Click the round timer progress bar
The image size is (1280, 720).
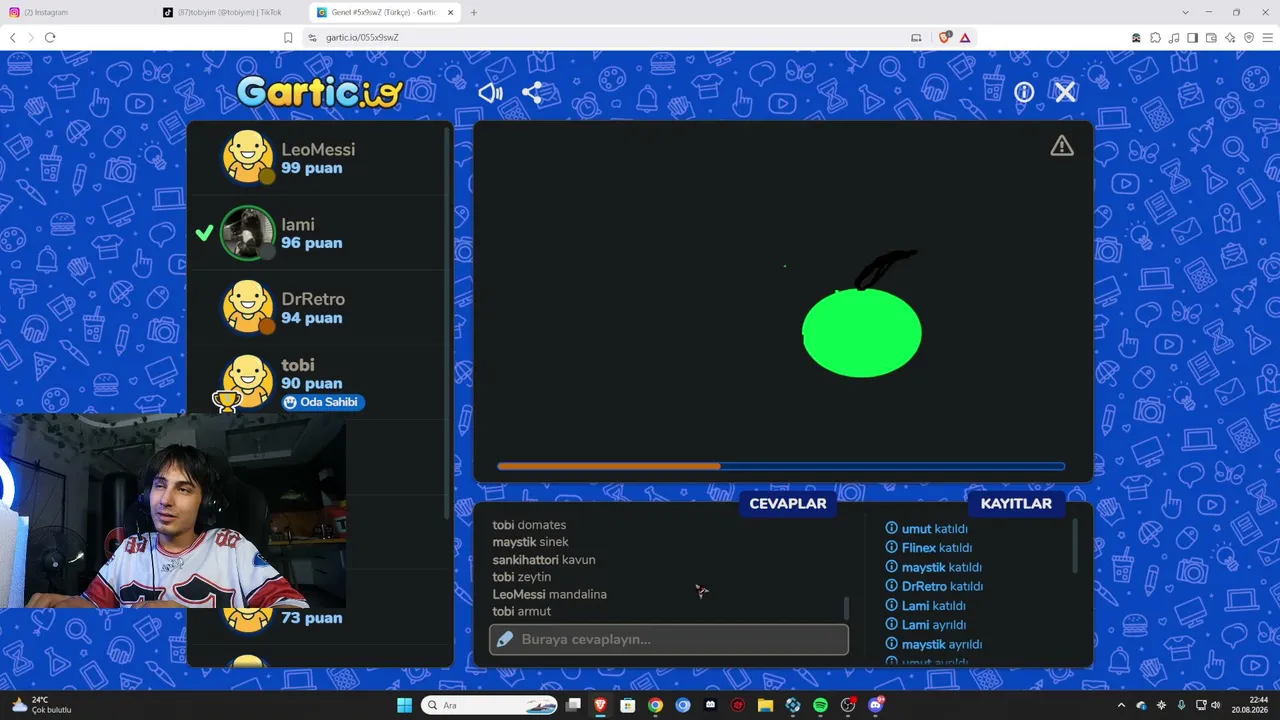(781, 466)
